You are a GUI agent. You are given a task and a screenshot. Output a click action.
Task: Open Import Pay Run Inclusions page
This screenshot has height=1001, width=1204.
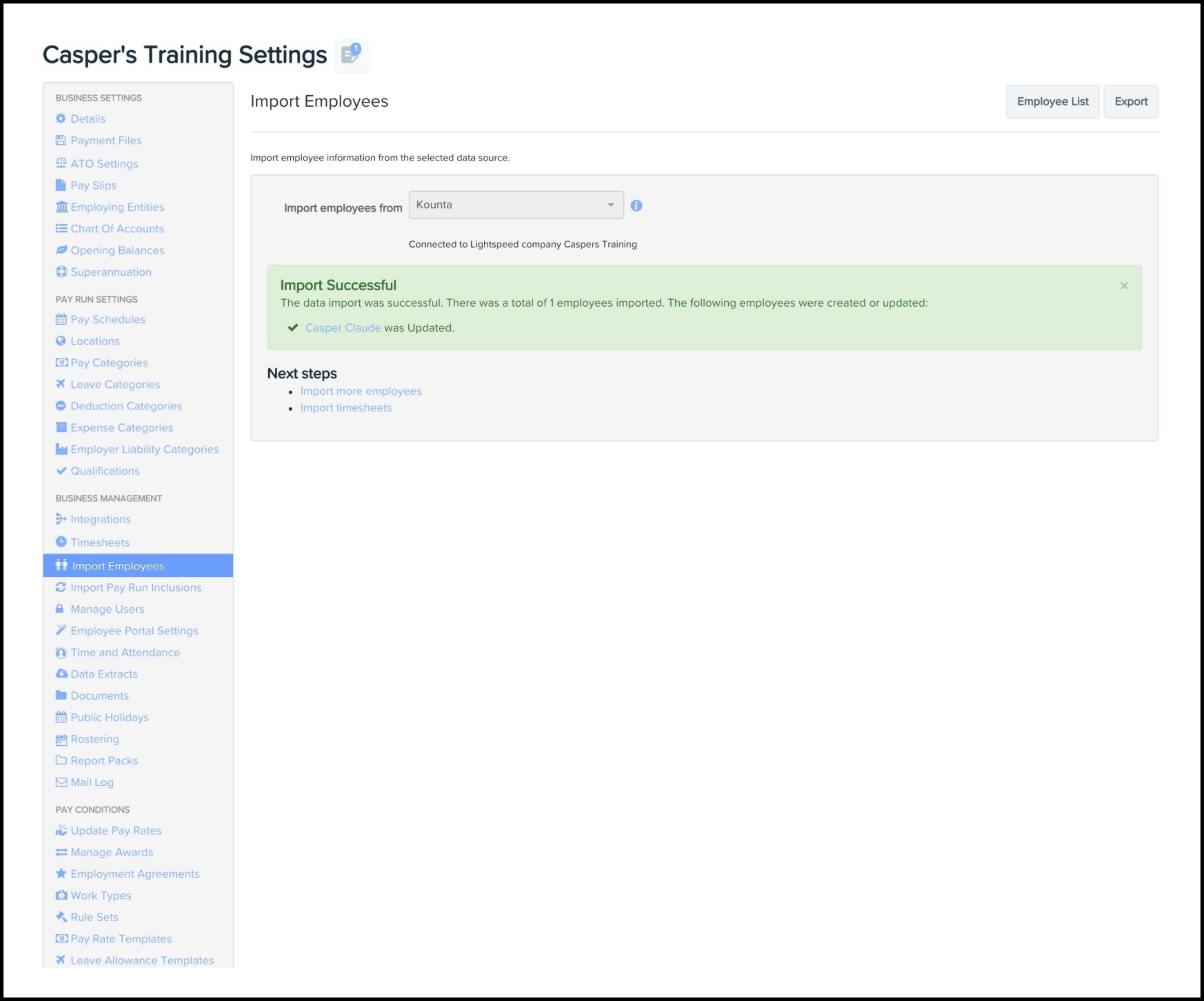[135, 588]
